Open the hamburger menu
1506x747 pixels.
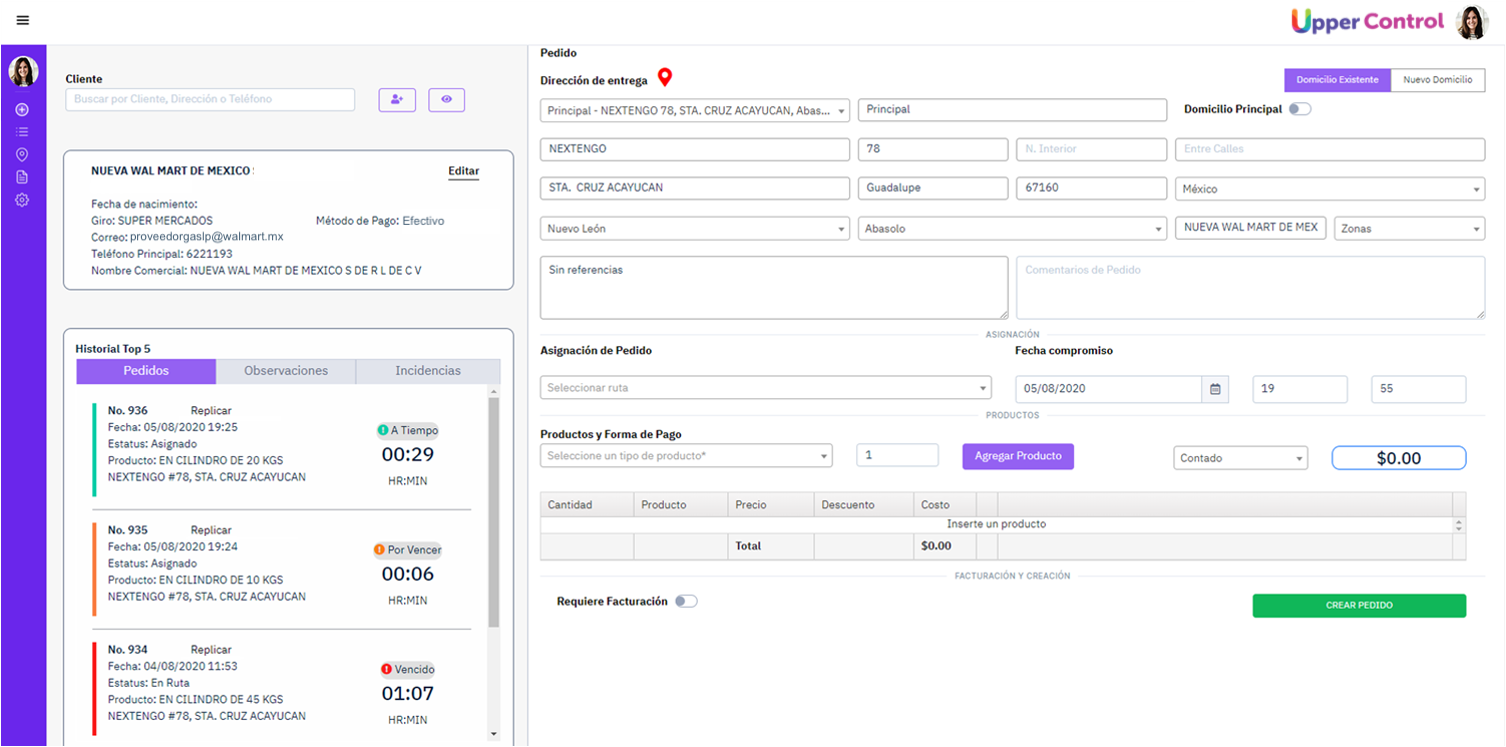pyautogui.click(x=23, y=20)
